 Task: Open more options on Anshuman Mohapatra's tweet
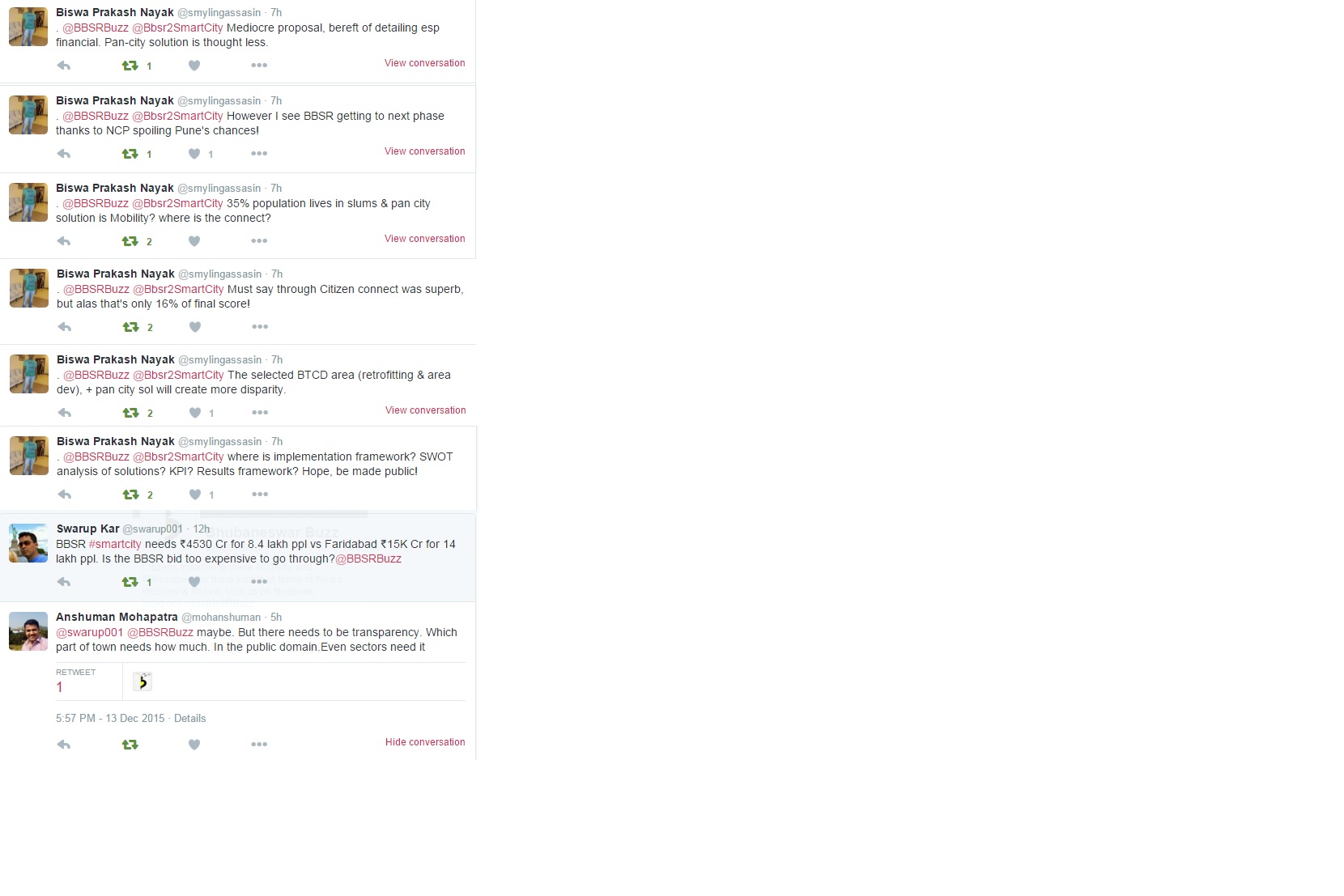[259, 745]
